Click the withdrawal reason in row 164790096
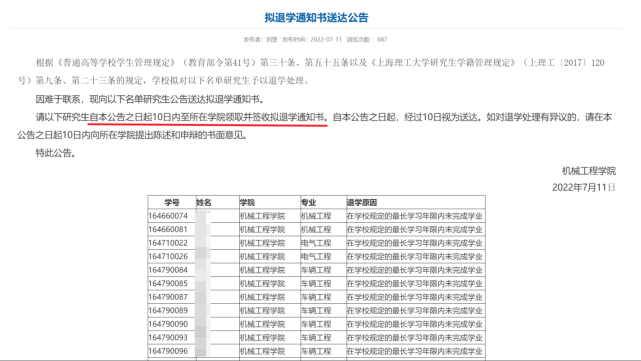Image resolution: width=641 pixels, height=361 pixels. [x=415, y=351]
